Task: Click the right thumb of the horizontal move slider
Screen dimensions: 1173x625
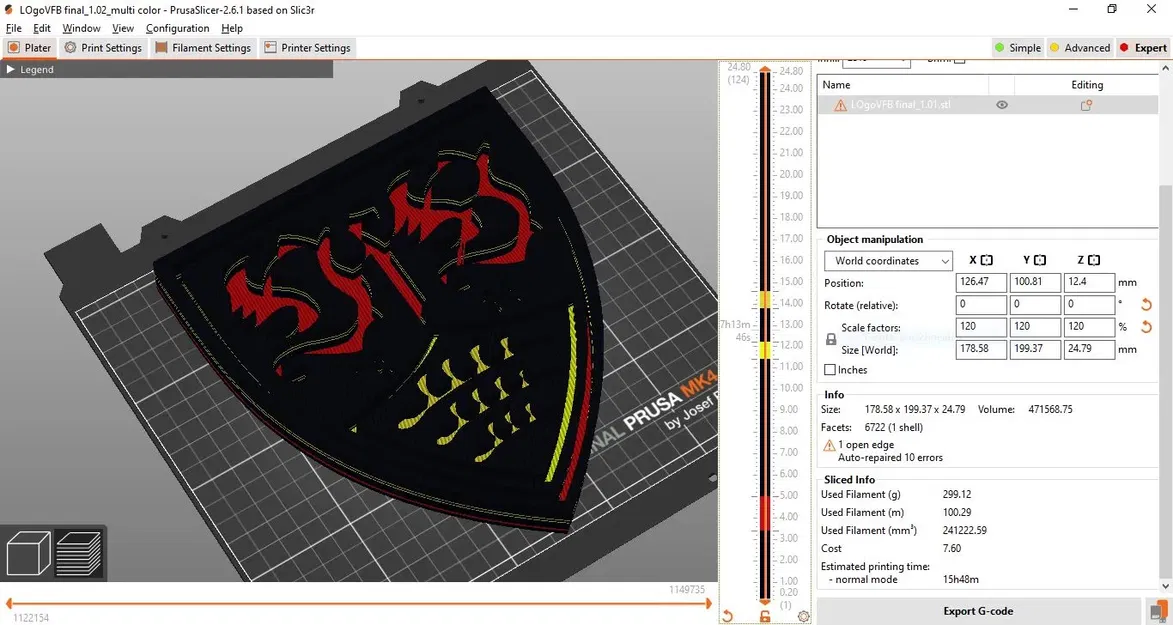Action: (x=708, y=603)
